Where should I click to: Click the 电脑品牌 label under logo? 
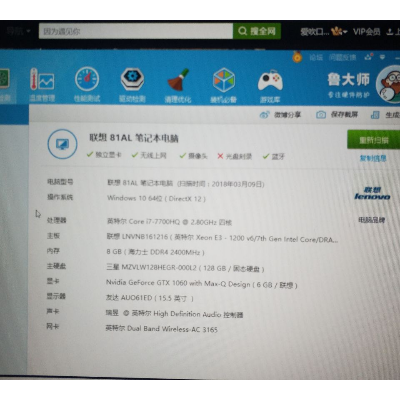(372, 220)
